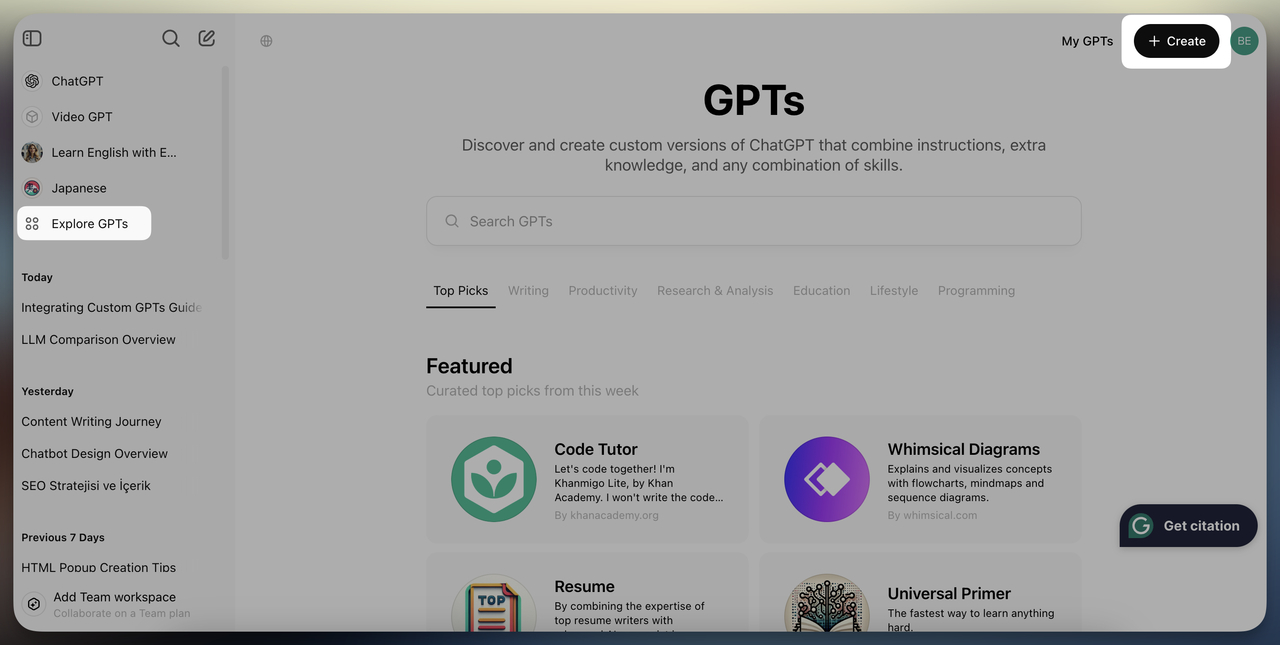Select the Education tab
Image resolution: width=1280 pixels, height=645 pixels.
coord(821,290)
